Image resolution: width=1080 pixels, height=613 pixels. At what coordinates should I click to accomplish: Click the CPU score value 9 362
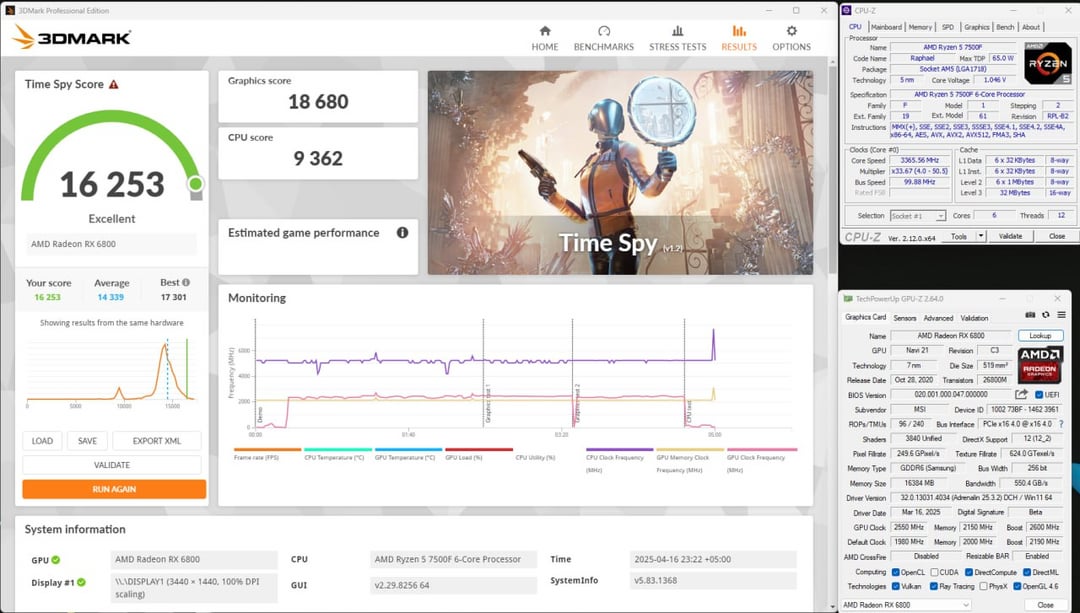click(x=318, y=158)
